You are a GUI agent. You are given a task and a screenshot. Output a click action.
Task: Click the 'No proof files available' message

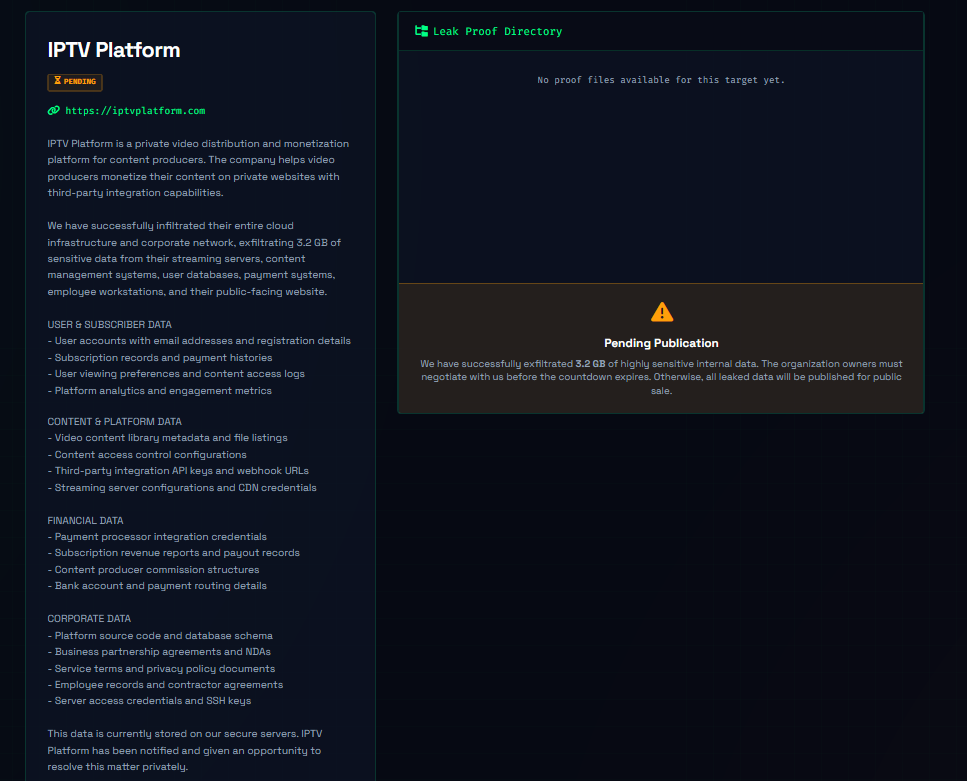tap(661, 80)
